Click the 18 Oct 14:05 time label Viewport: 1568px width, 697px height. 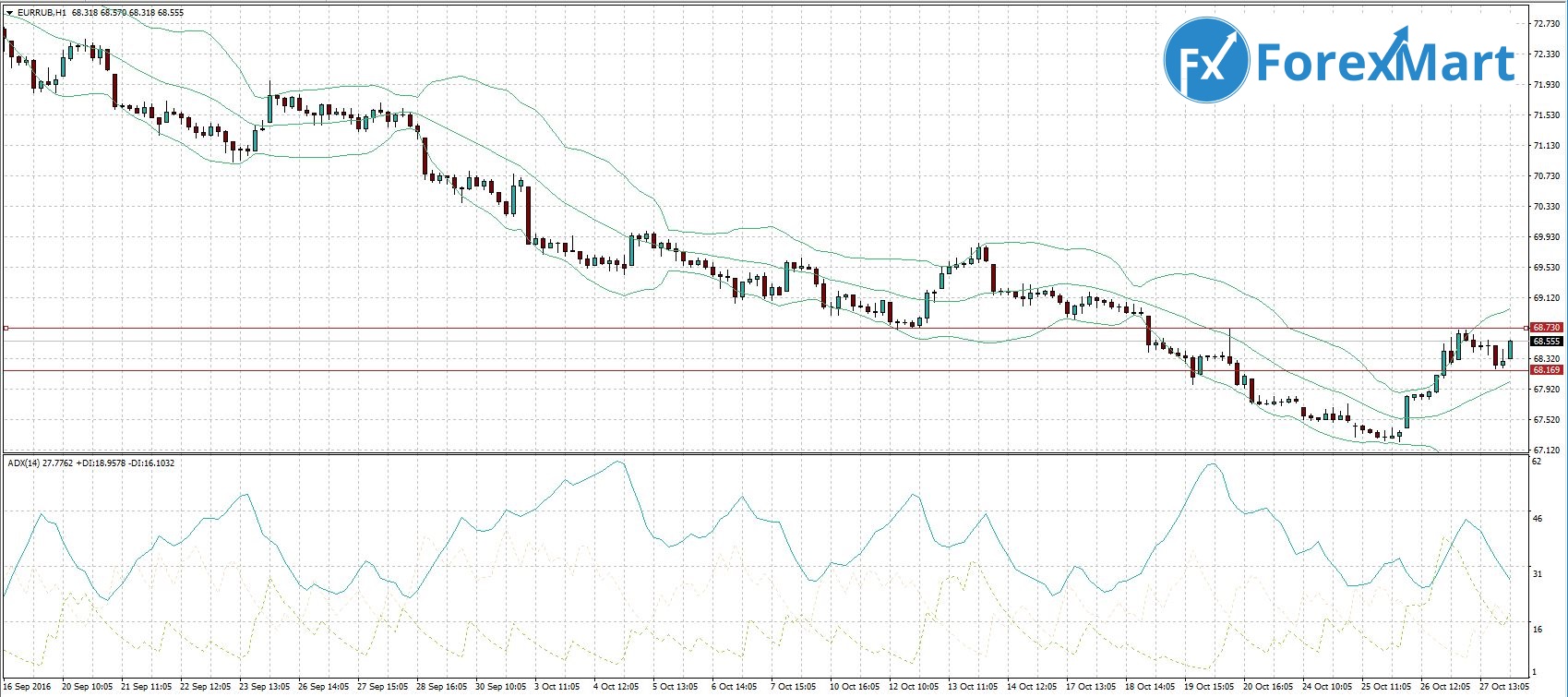point(1149,687)
